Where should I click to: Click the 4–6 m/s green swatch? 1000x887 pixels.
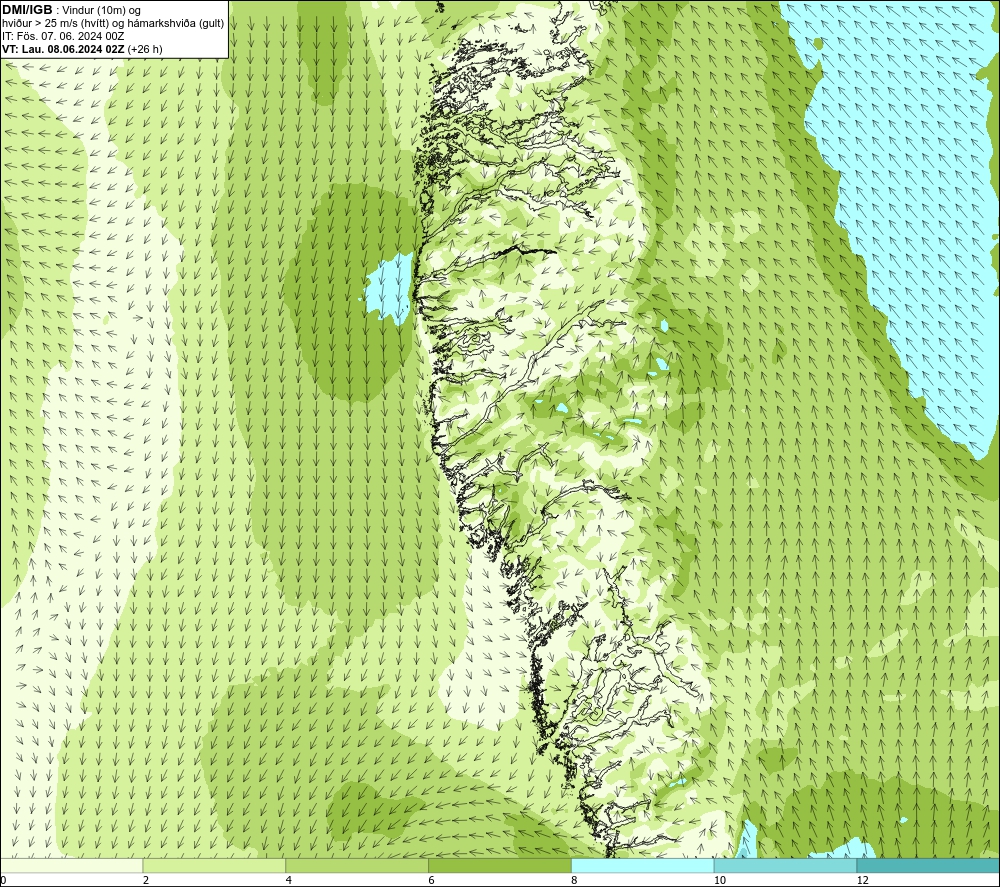point(357,865)
